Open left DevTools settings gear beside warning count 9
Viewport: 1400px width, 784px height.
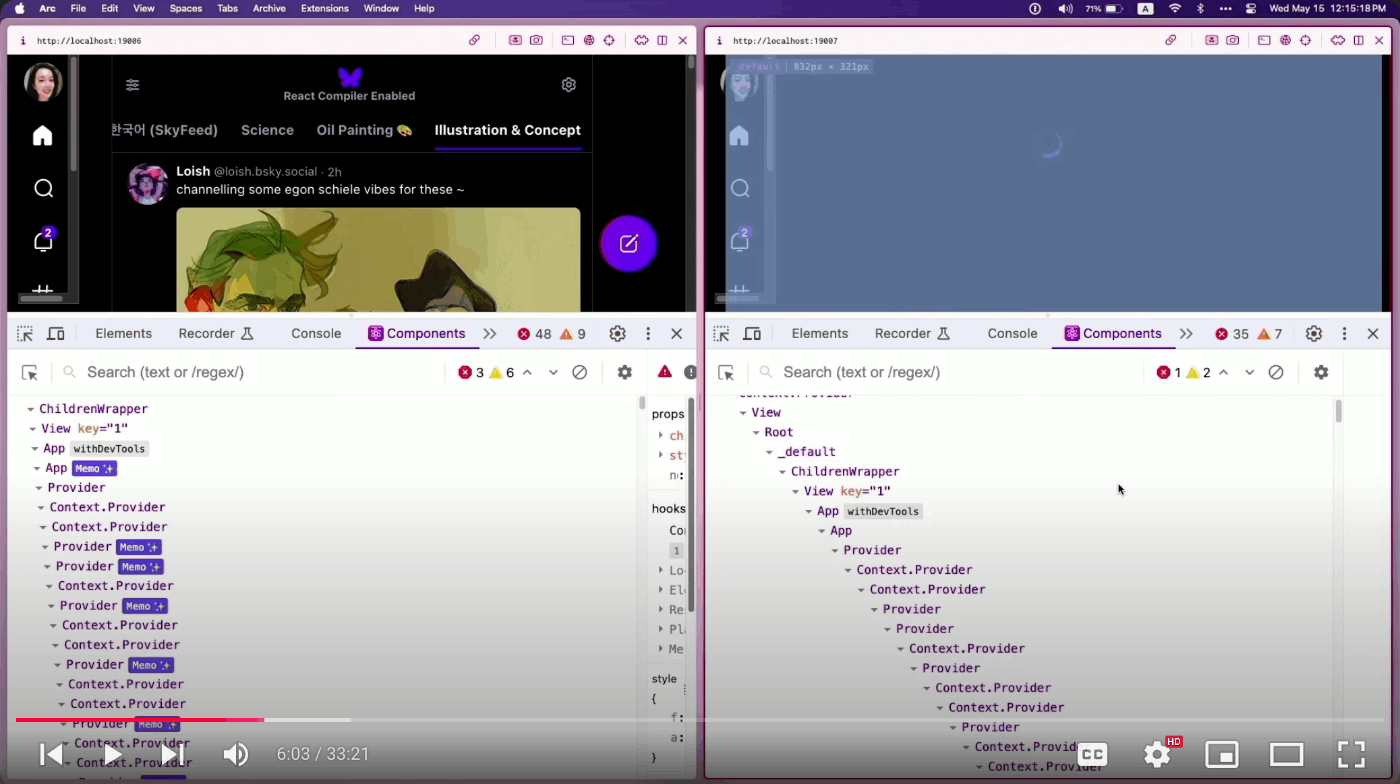tap(618, 334)
